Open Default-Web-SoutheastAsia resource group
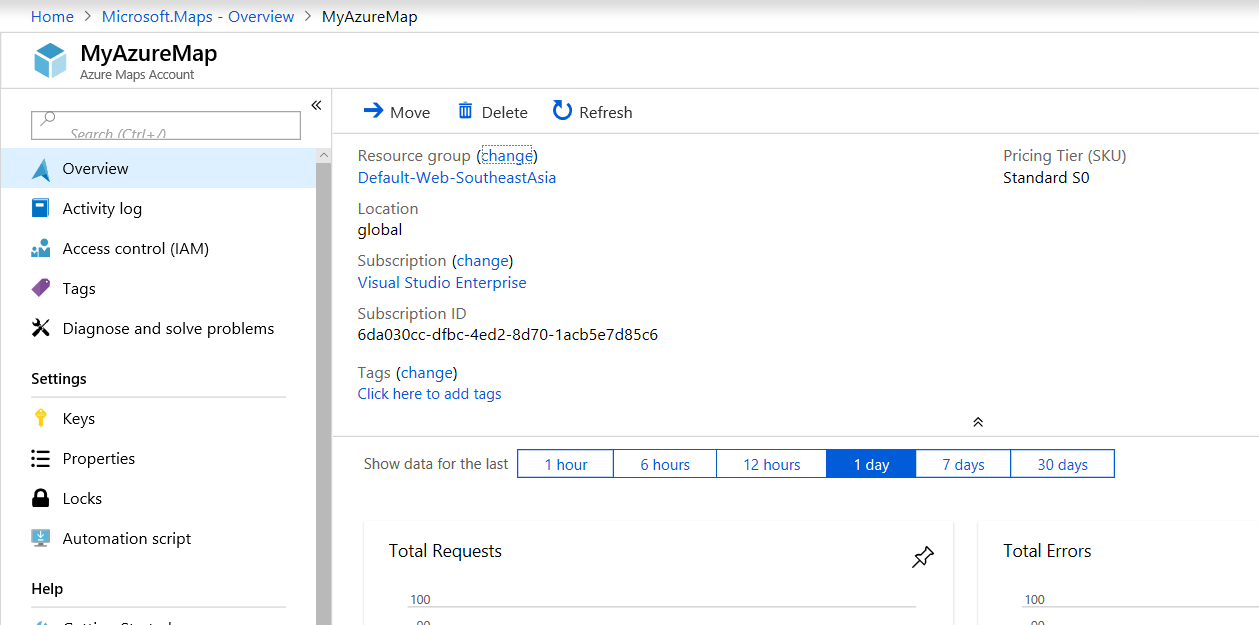 pyautogui.click(x=457, y=177)
